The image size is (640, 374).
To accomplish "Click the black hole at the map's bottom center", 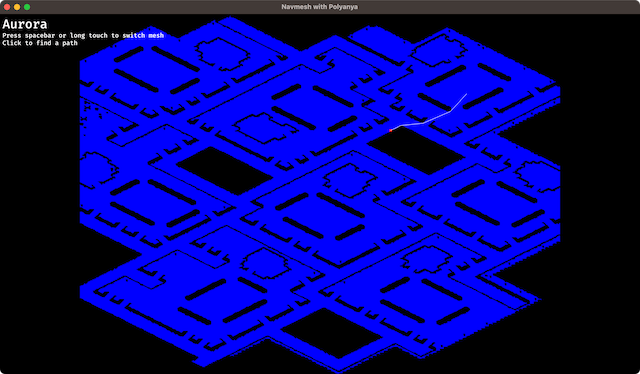I will click(x=331, y=333).
